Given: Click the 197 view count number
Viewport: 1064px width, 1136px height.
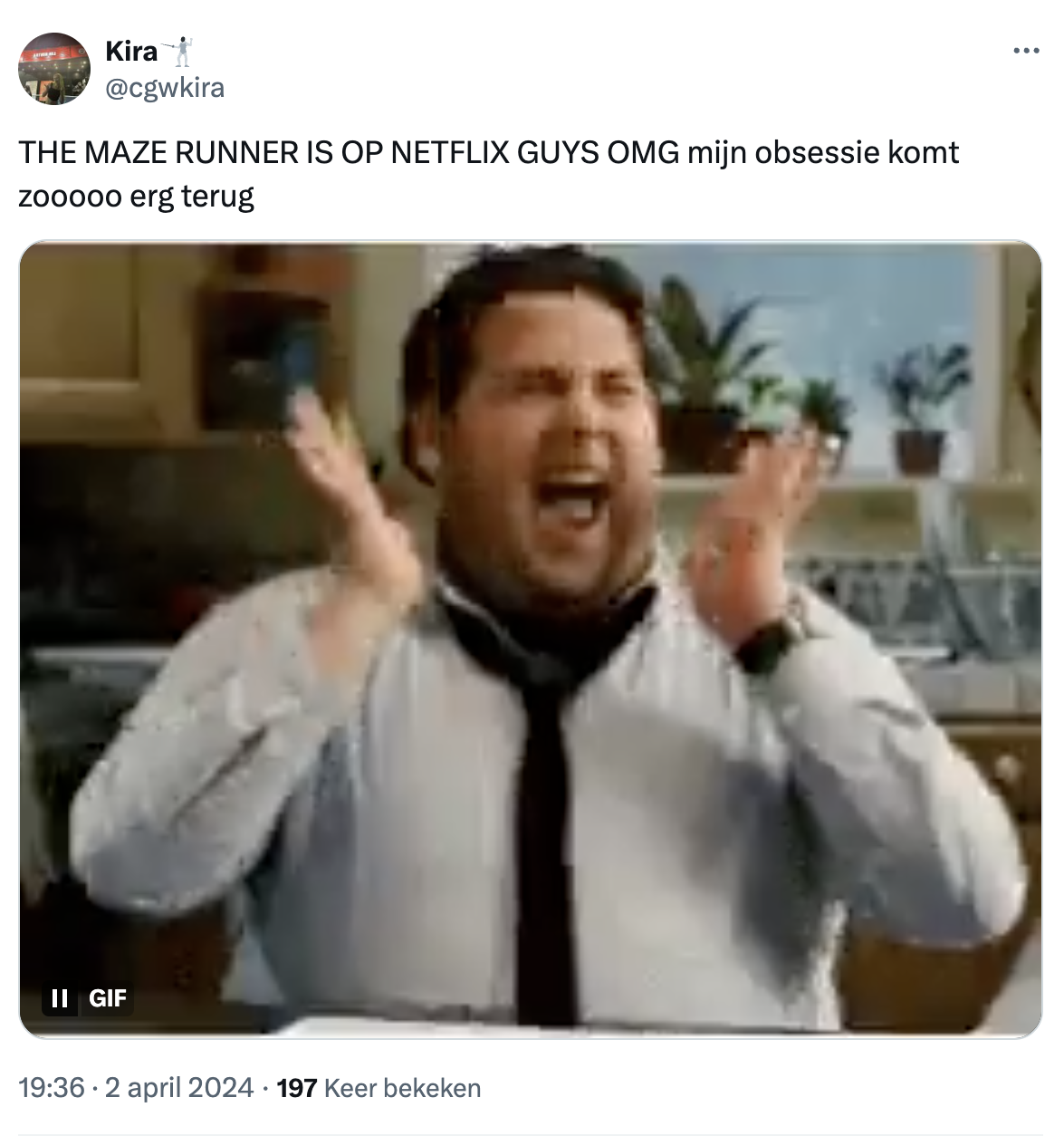Looking at the screenshot, I should pyautogui.click(x=296, y=1087).
